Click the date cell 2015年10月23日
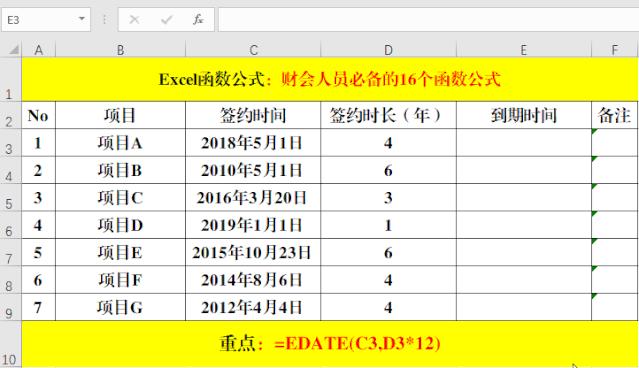The height and width of the screenshot is (368, 639). [253, 253]
